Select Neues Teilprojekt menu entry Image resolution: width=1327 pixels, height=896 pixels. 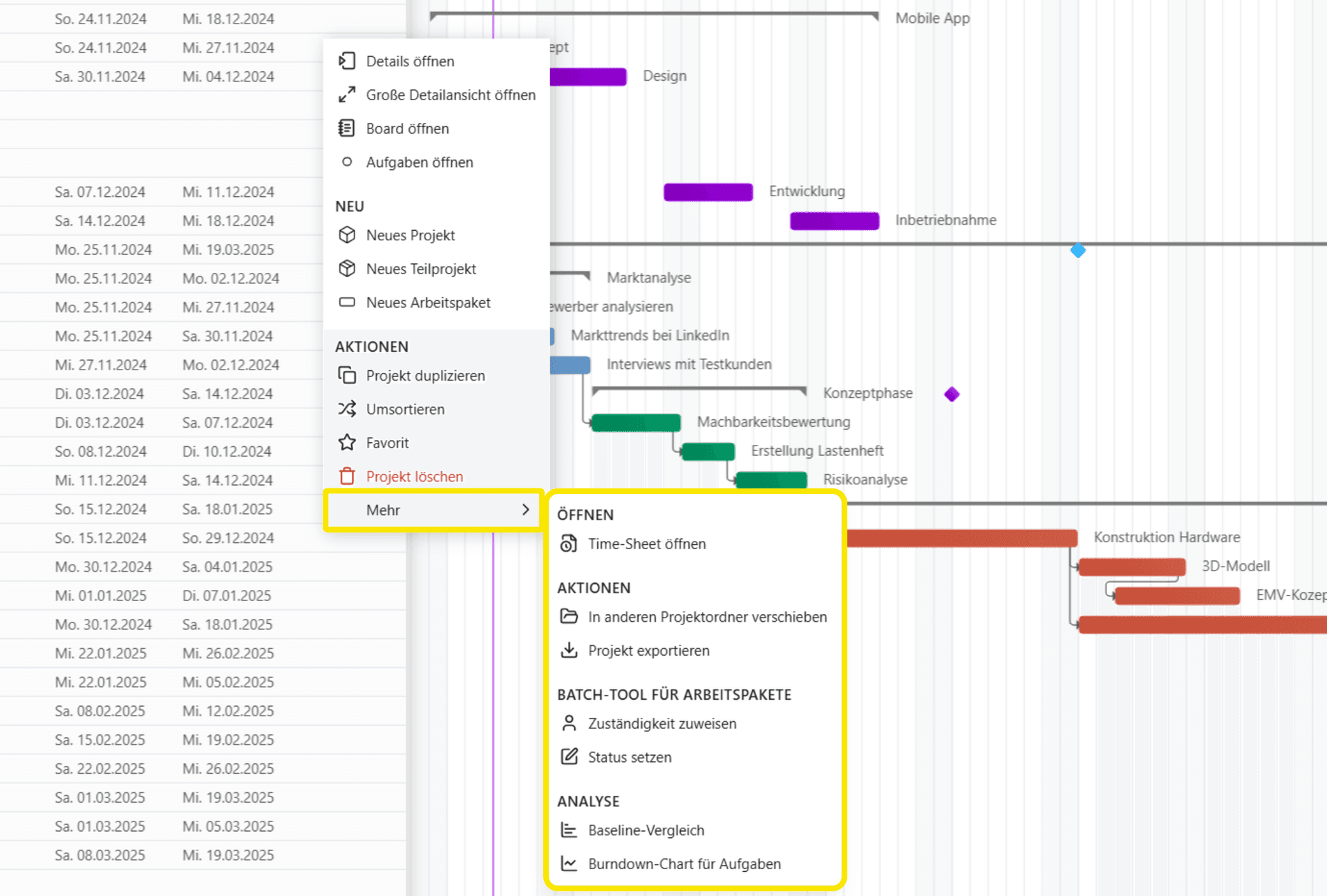[x=421, y=269]
